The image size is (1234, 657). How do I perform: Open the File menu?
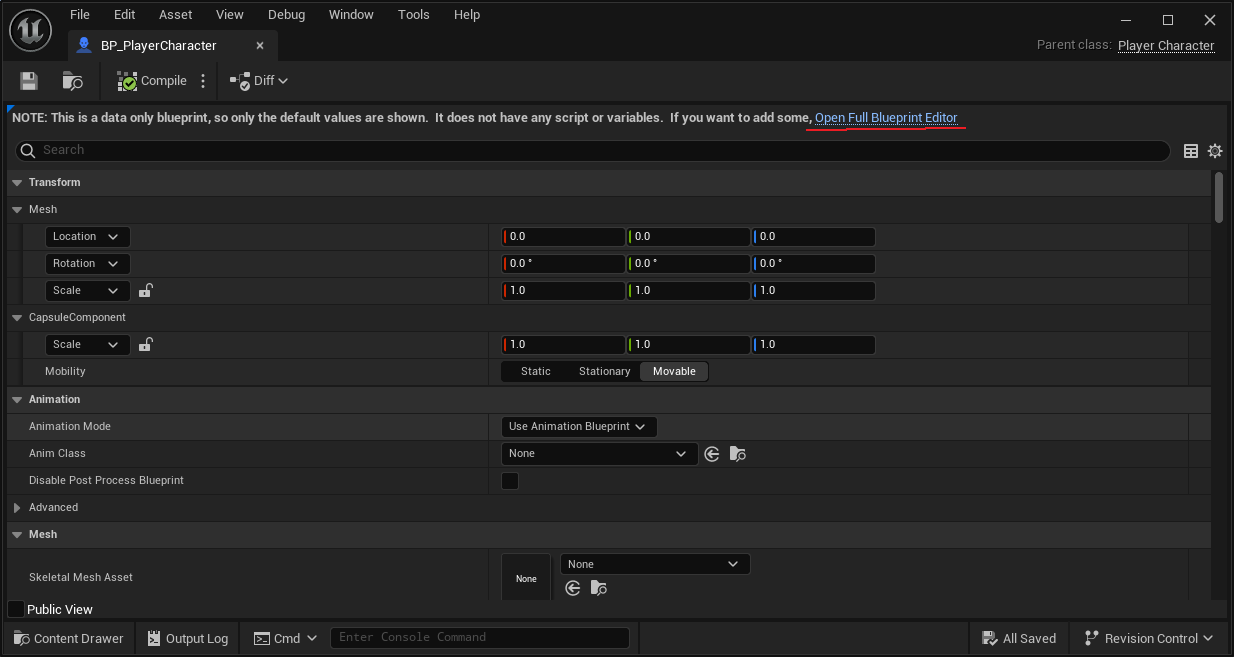coord(80,14)
